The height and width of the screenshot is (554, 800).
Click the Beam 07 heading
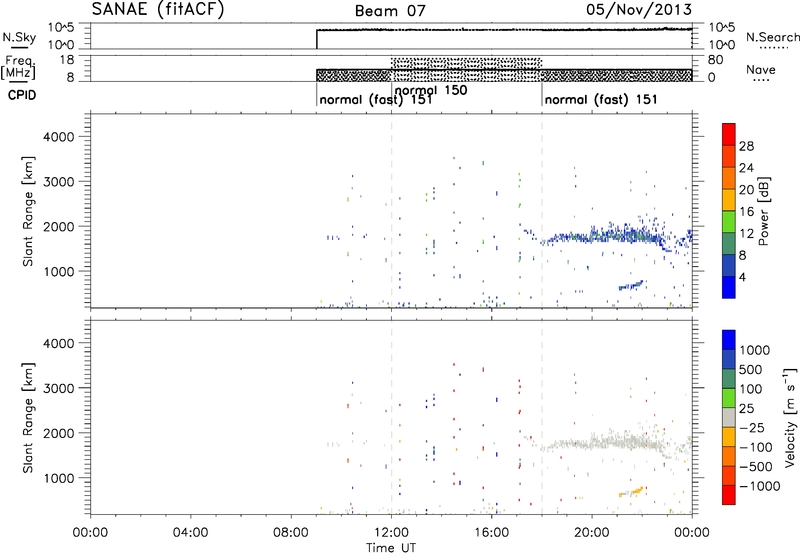coord(390,11)
